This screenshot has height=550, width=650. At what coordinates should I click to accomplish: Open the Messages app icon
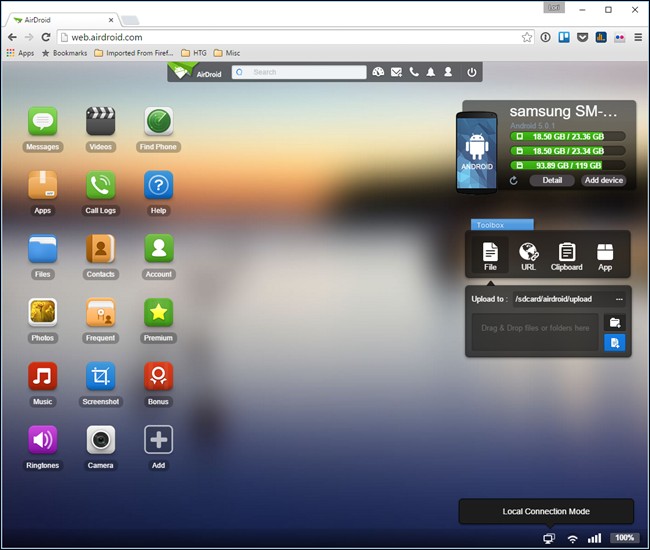42,121
